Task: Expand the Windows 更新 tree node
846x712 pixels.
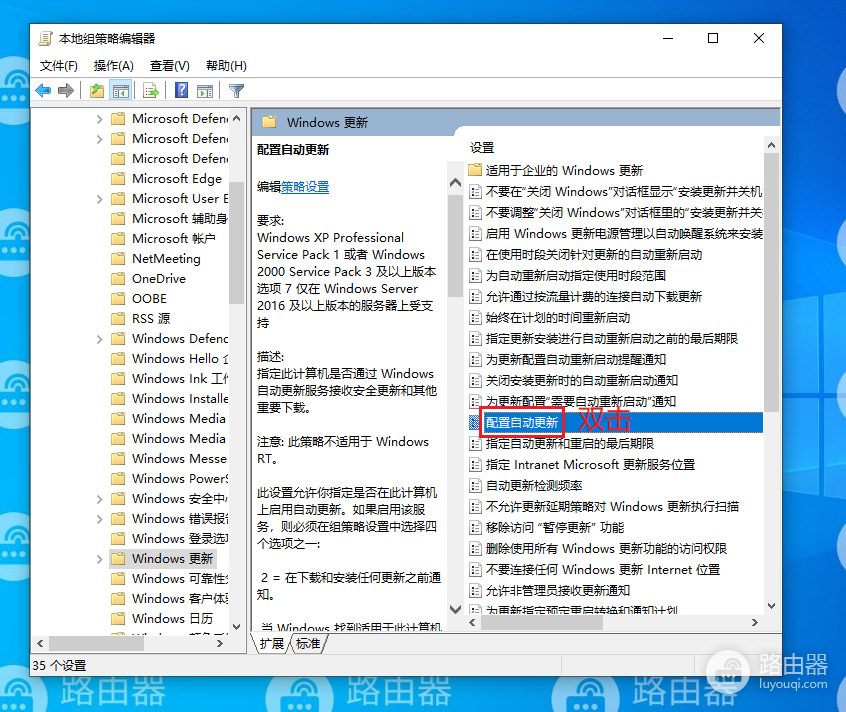Action: tap(99, 559)
